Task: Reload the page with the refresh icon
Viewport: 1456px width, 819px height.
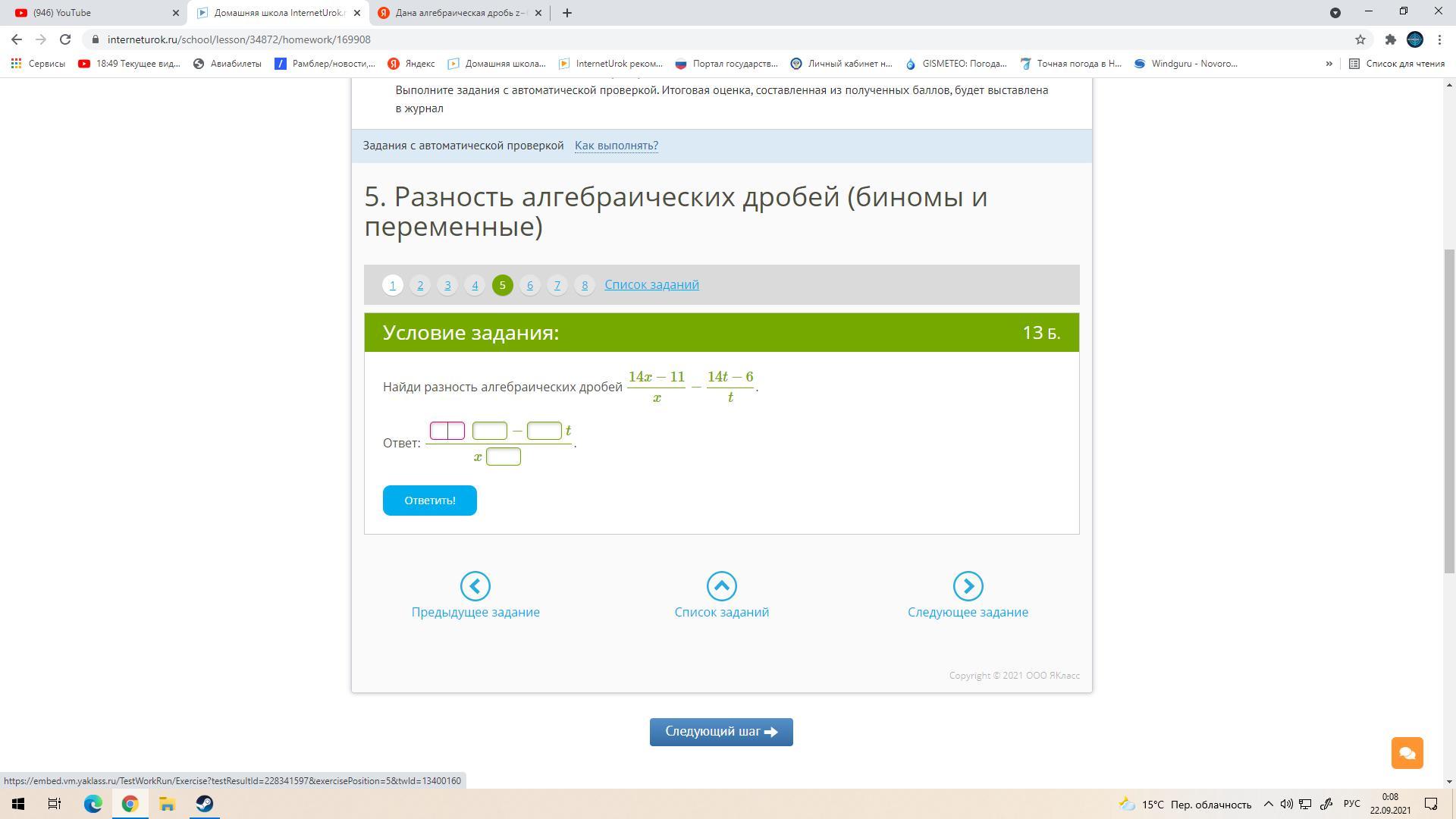Action: point(65,39)
